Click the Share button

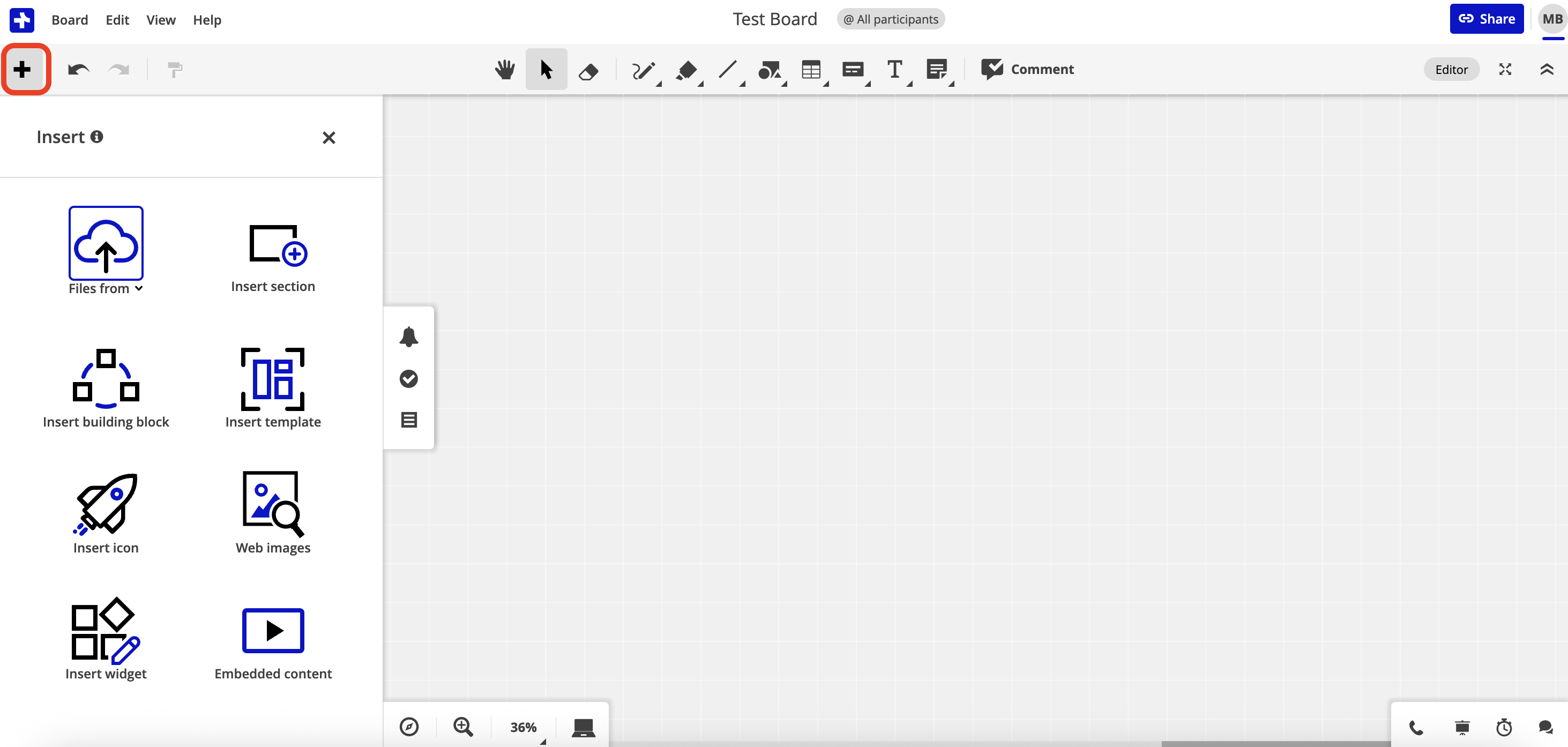pos(1487,18)
